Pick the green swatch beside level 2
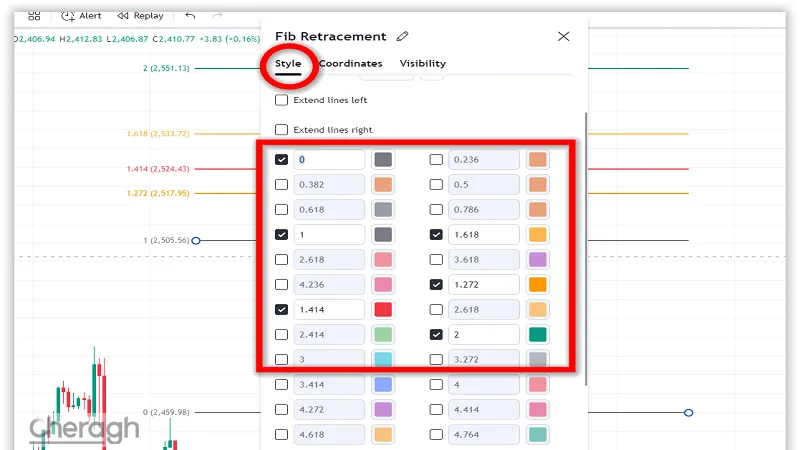Image resolution: width=800 pixels, height=450 pixels. [x=537, y=335]
